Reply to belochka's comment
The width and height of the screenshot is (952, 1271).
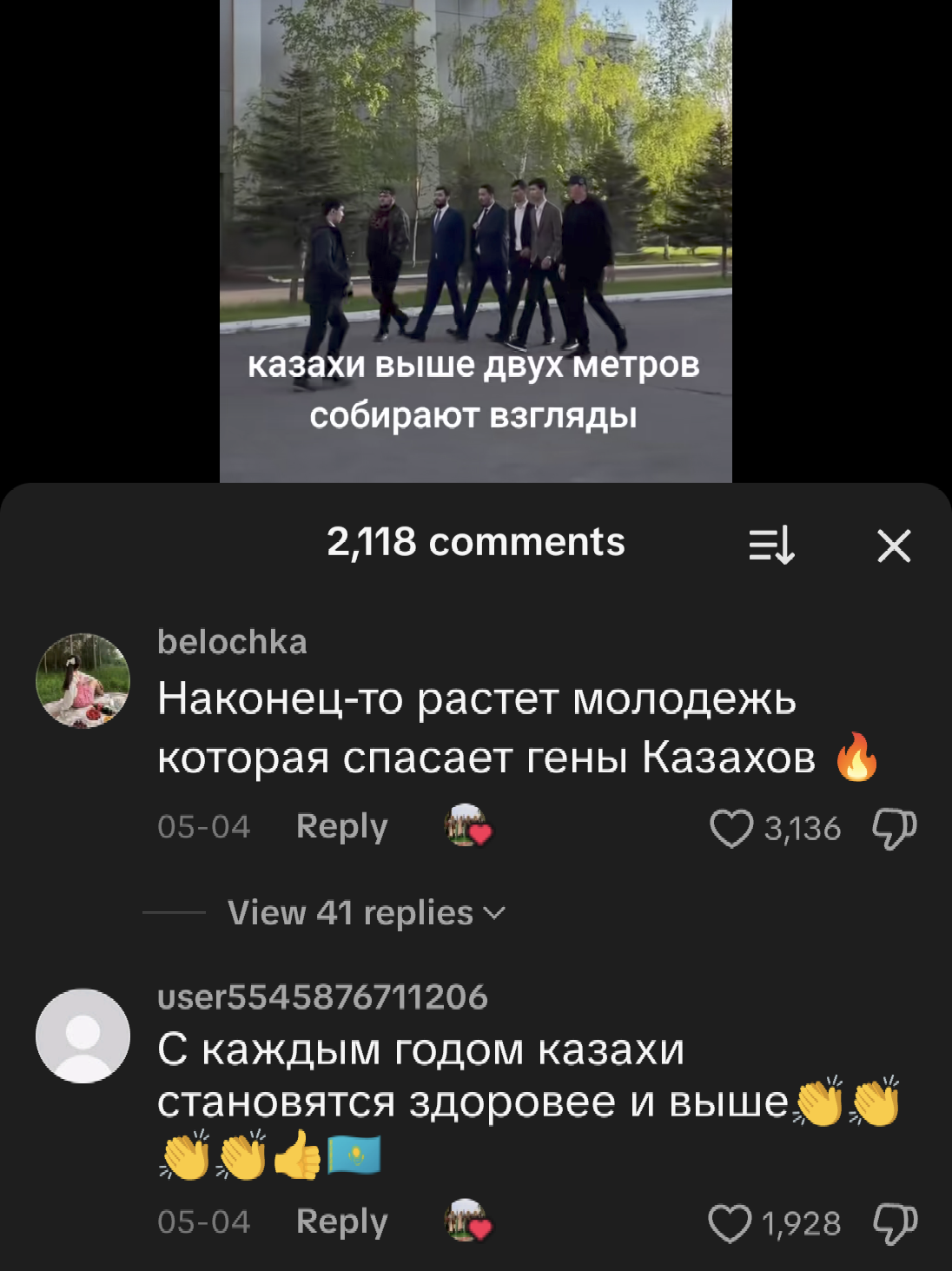coord(341,826)
